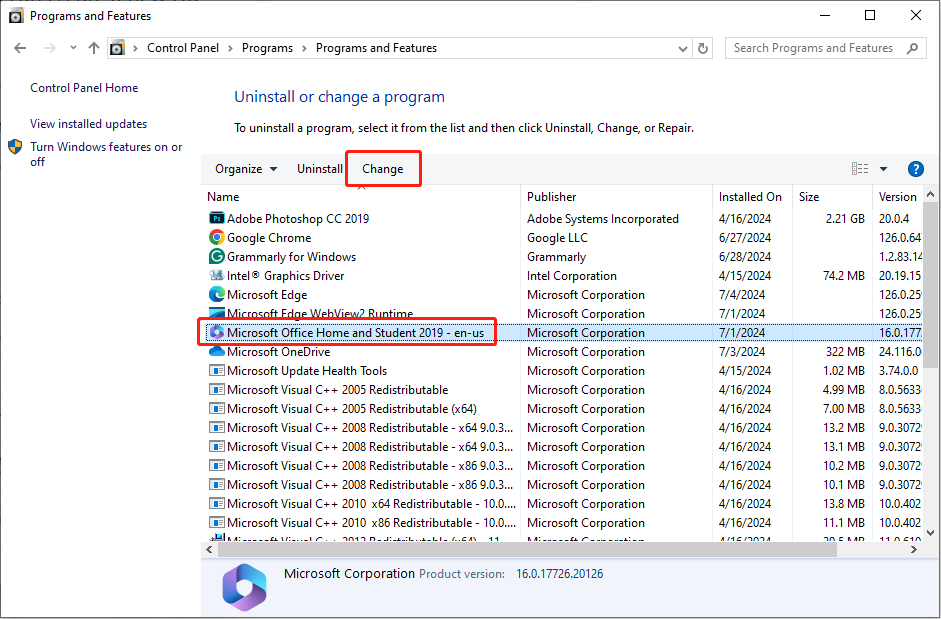Sort by the Size column header

pos(832,197)
